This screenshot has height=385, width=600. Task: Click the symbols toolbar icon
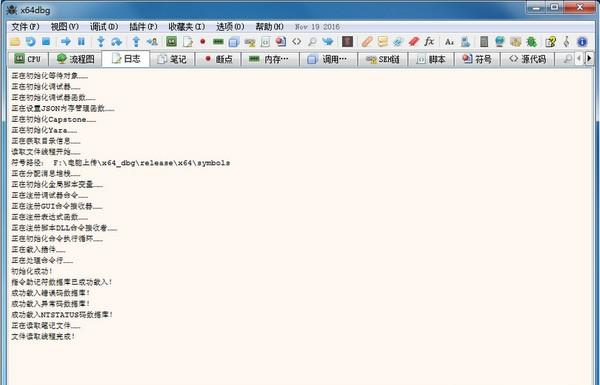(x=281, y=41)
